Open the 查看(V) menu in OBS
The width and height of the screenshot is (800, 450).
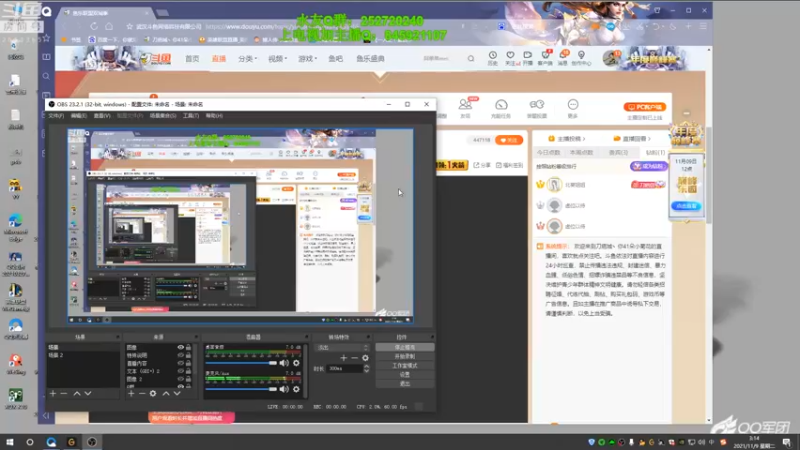point(102,116)
